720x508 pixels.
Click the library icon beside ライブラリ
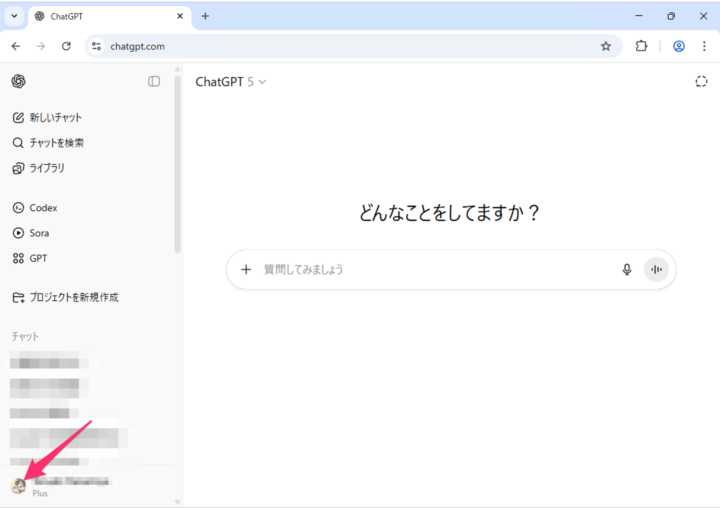point(18,168)
